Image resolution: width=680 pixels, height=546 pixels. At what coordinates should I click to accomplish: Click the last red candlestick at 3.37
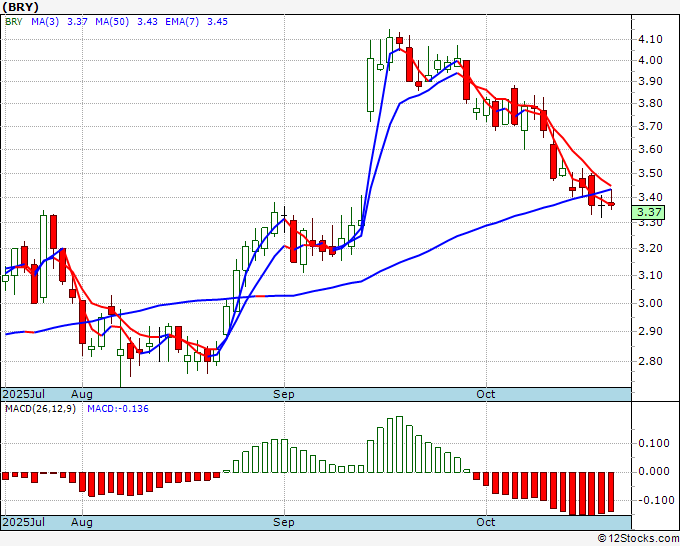611,204
